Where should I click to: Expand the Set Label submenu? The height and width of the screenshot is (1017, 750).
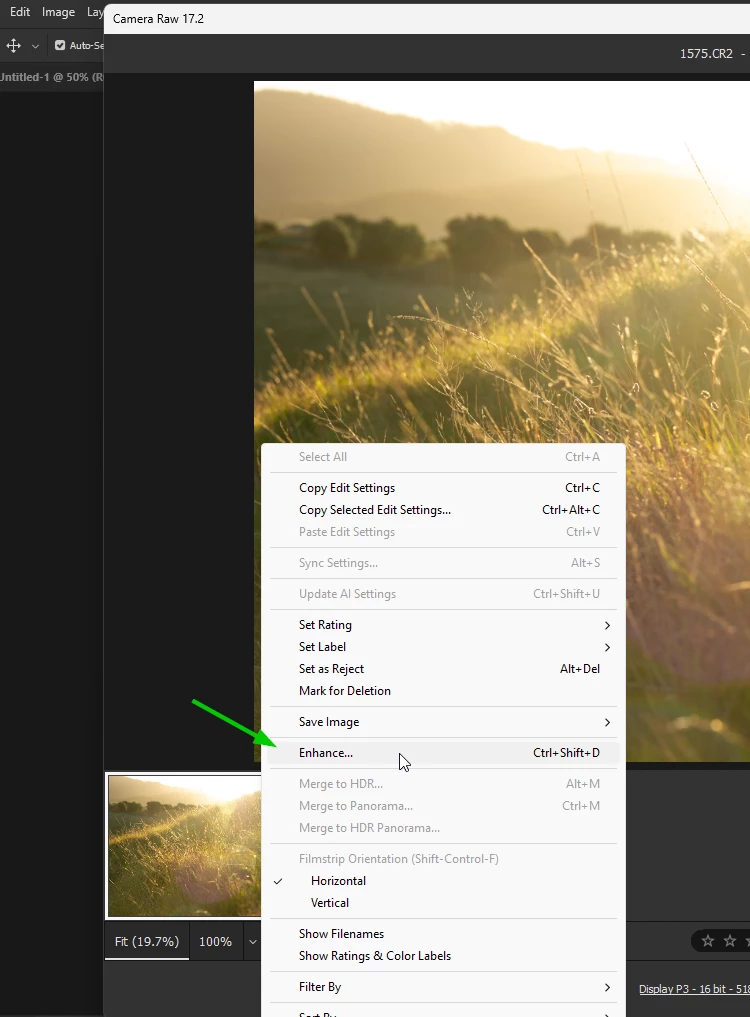[x=443, y=647]
